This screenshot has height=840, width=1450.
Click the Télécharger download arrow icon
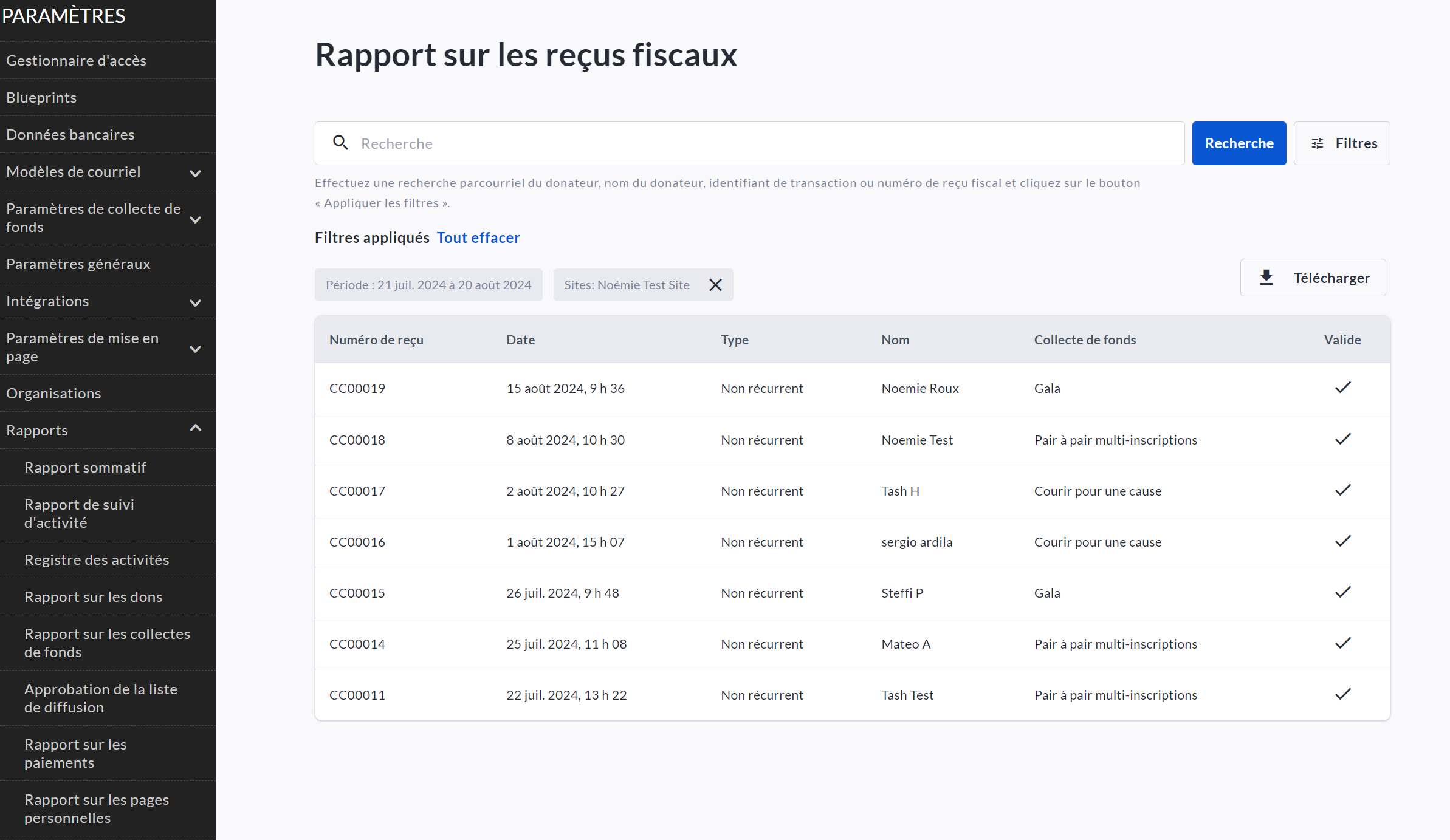[1266, 278]
